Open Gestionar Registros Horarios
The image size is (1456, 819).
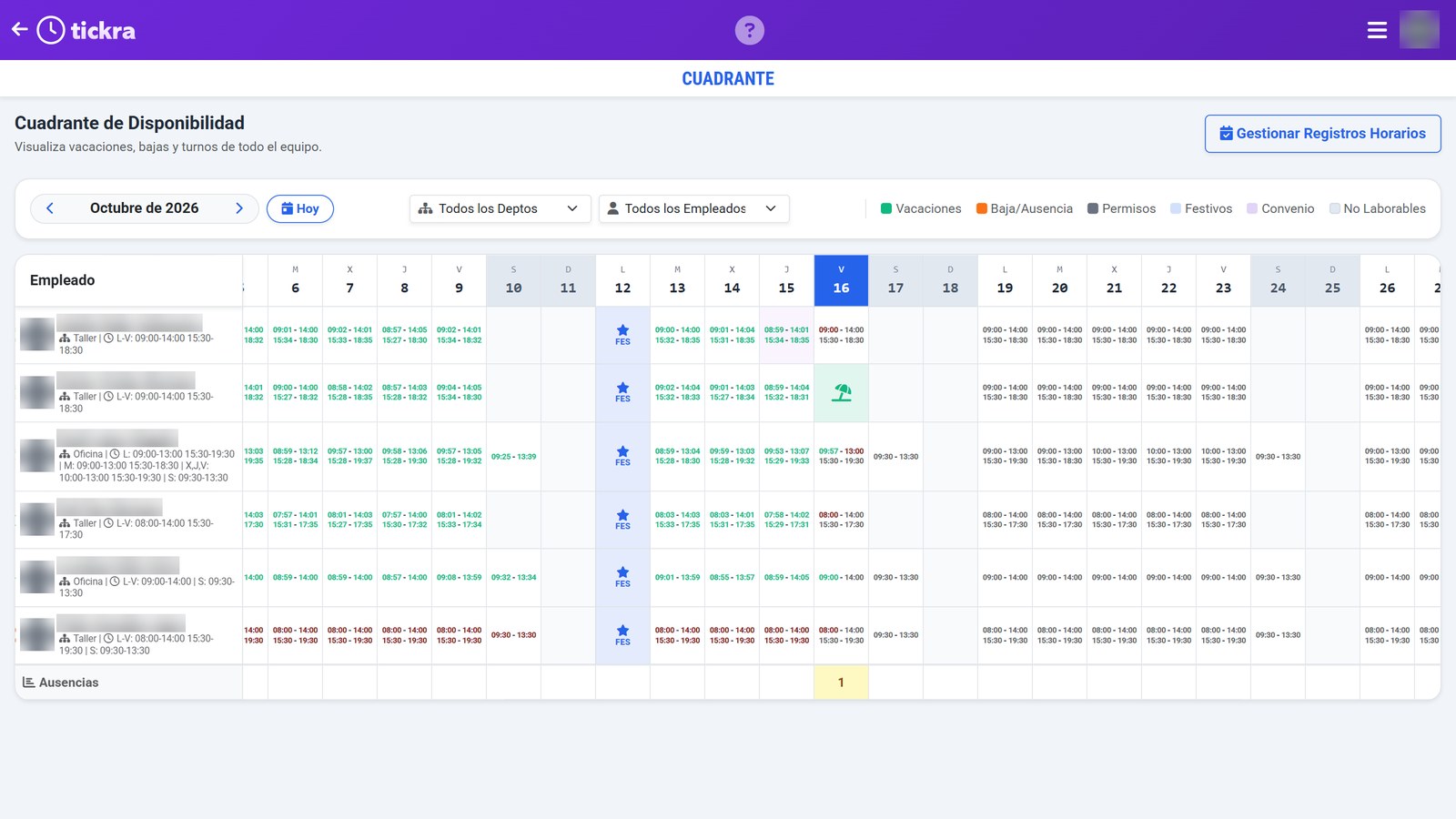point(1322,134)
